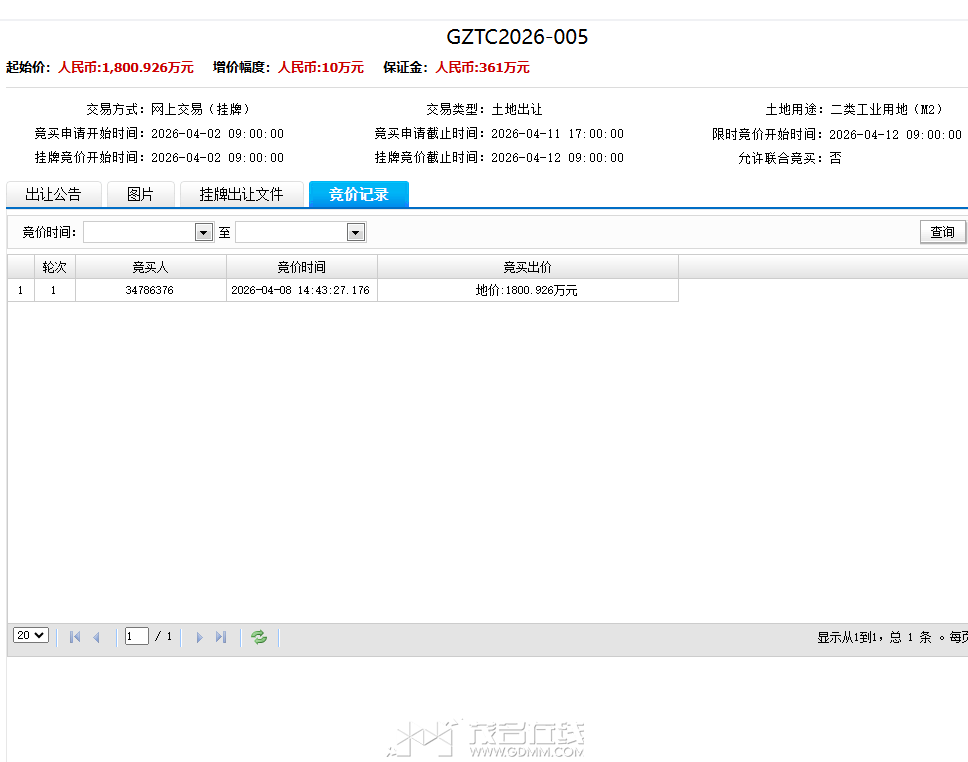968x762 pixels.
Task: Jump to the last page
Action: tap(221, 636)
